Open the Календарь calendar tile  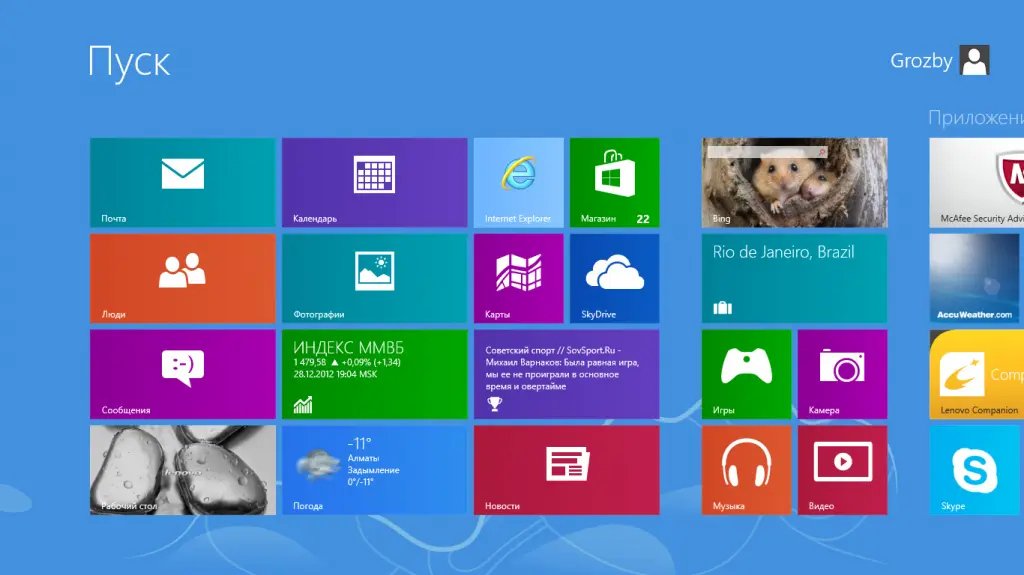(375, 182)
